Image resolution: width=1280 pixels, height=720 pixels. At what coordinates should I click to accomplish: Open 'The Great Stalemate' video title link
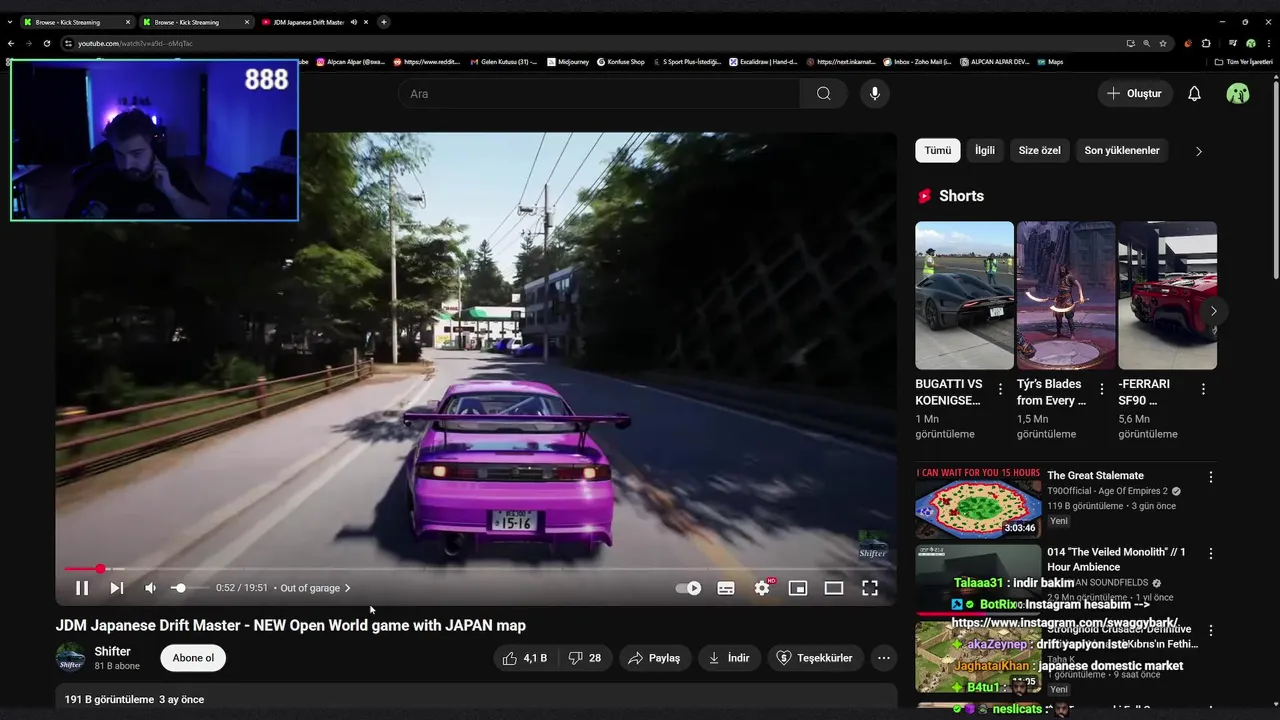pos(1095,475)
